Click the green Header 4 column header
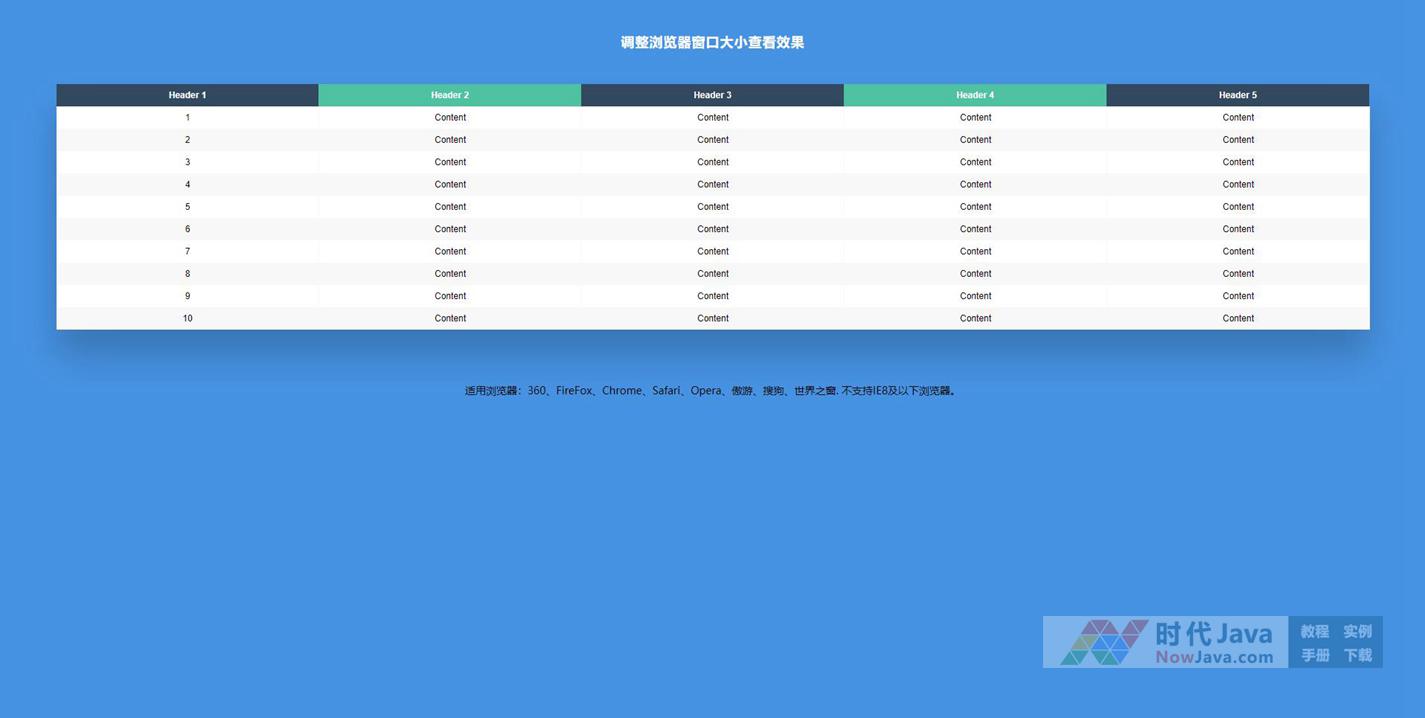Viewport: 1425px width, 718px height. click(x=975, y=95)
